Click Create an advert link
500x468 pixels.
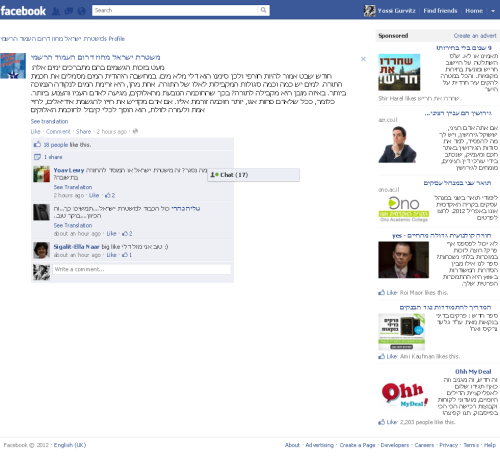(475, 36)
